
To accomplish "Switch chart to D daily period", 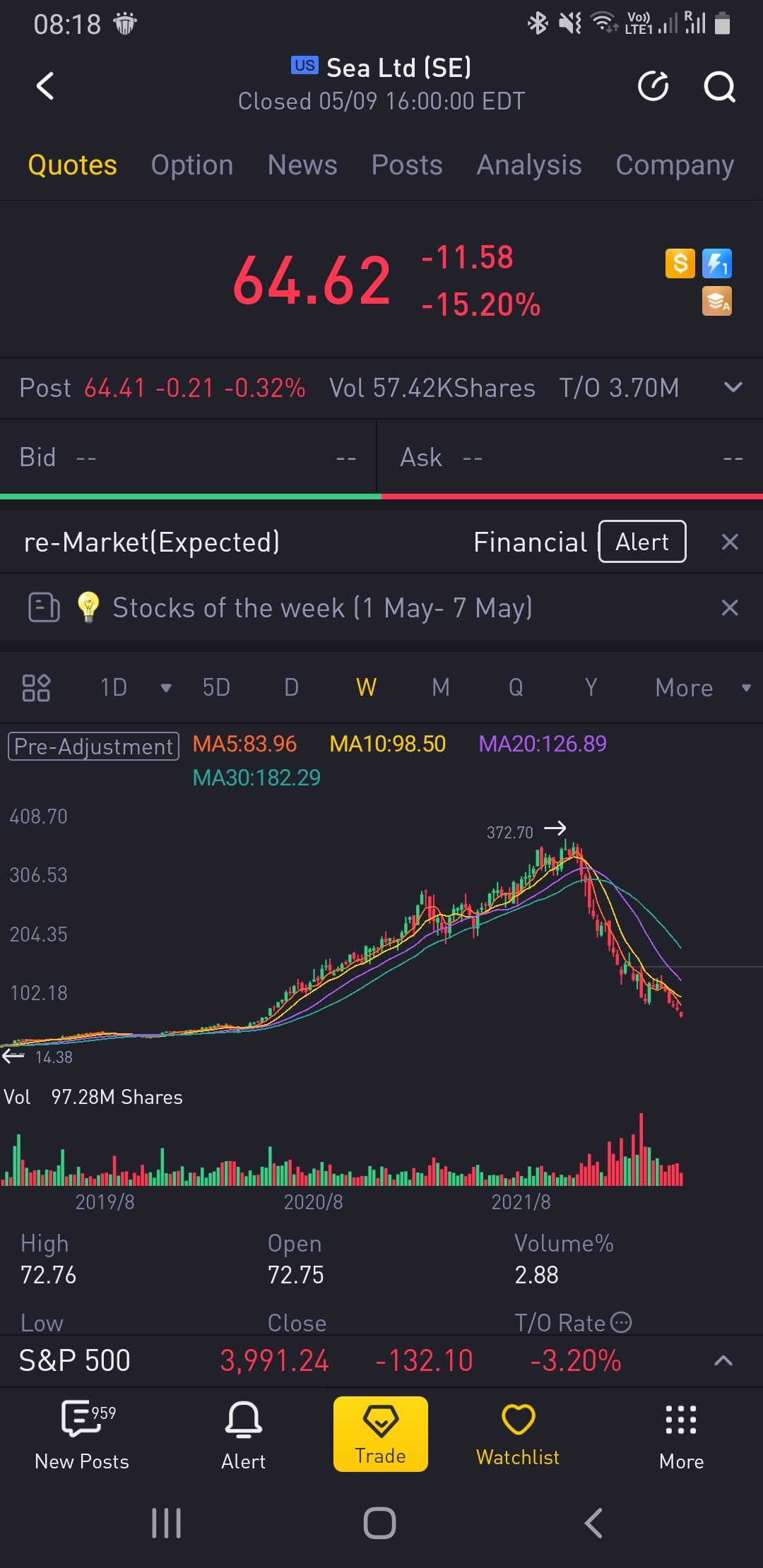I will pyautogui.click(x=291, y=687).
